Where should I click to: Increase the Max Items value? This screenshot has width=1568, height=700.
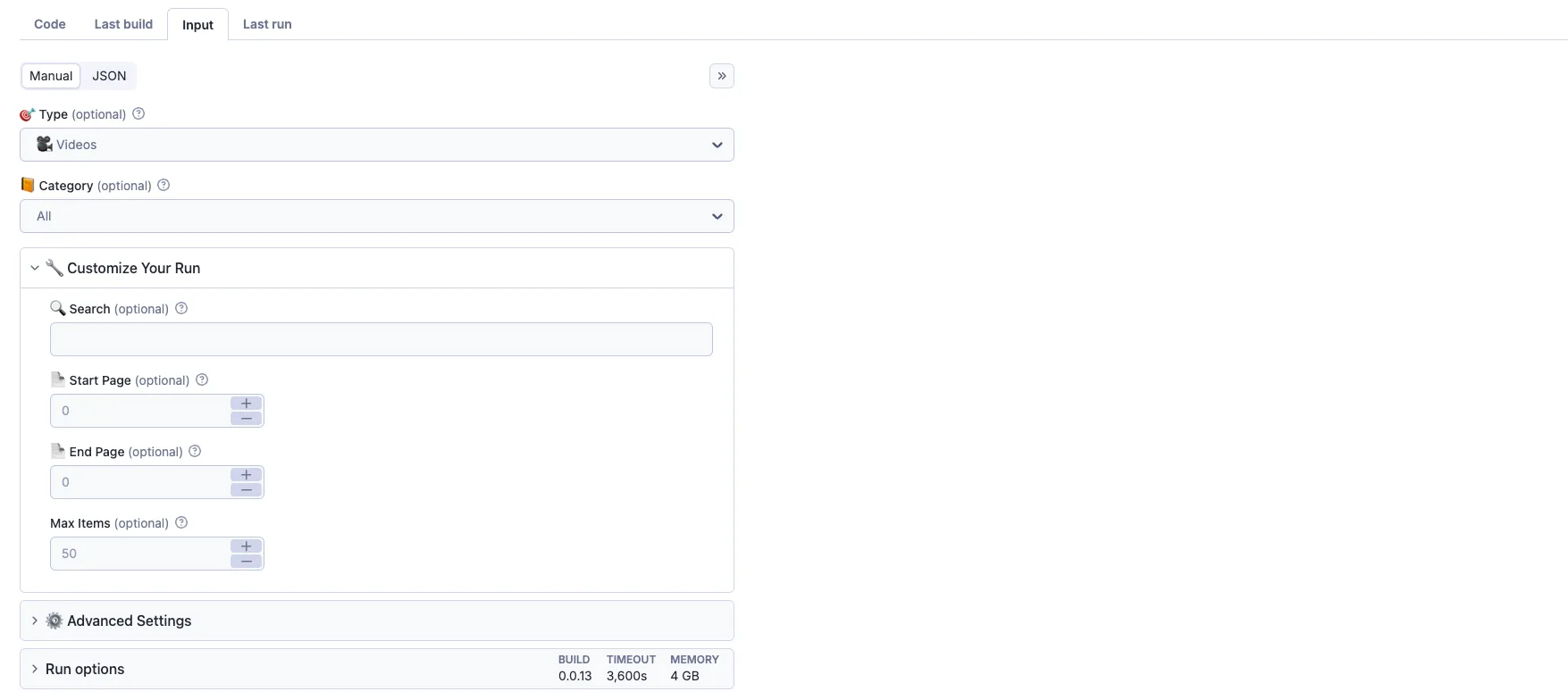pos(247,546)
